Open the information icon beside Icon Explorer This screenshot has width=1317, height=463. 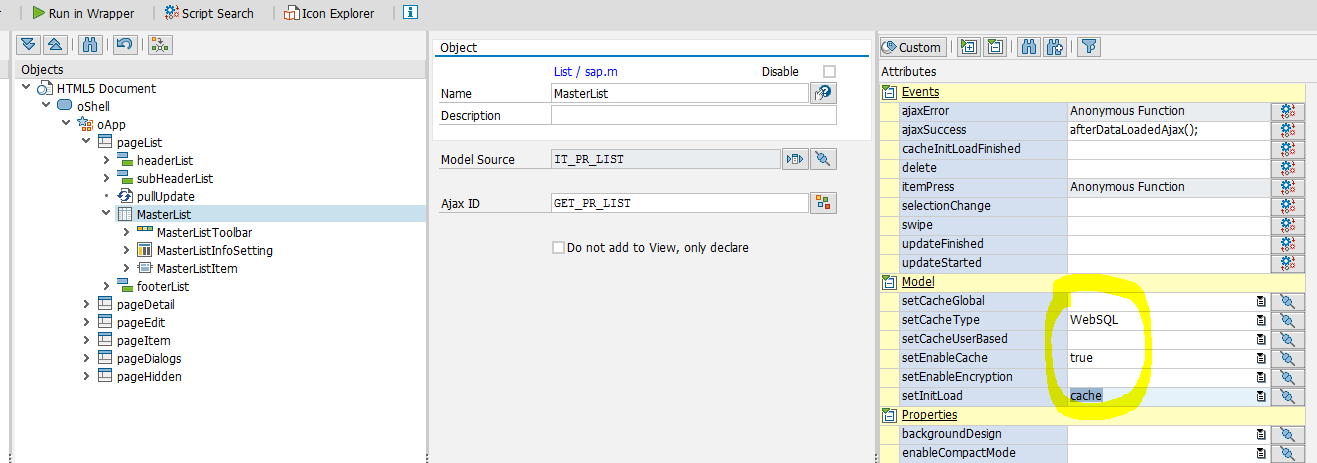[x=410, y=13]
